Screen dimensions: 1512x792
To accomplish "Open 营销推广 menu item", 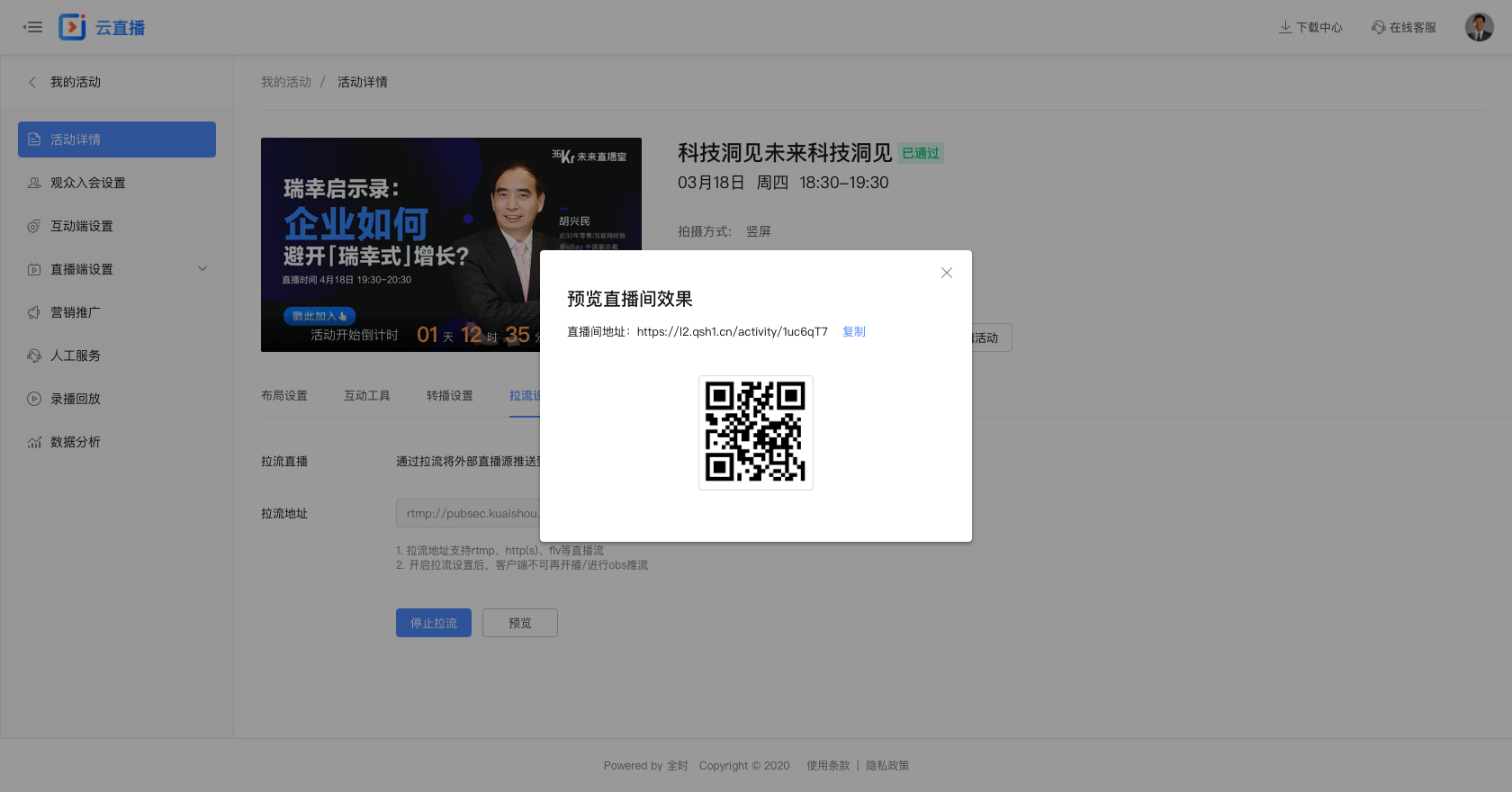I will click(x=117, y=312).
